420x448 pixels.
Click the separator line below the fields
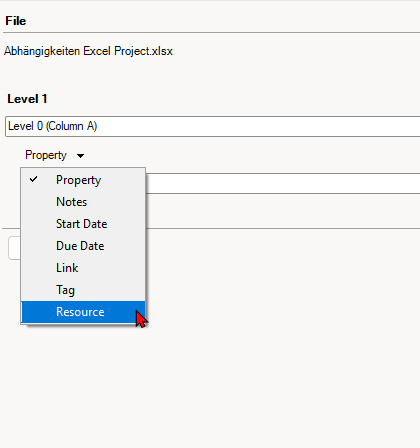click(283, 229)
